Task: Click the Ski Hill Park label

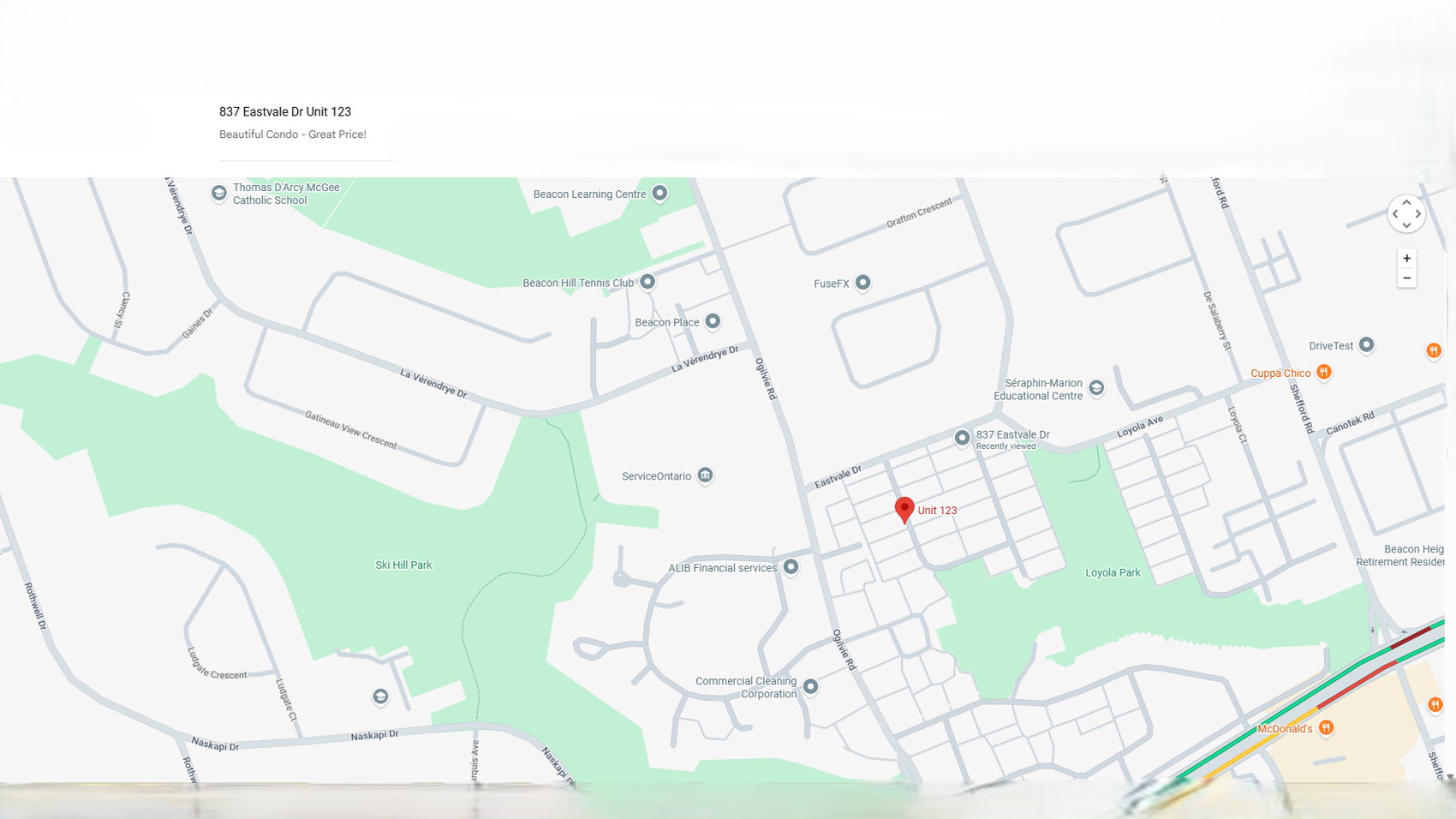Action: coord(403,565)
